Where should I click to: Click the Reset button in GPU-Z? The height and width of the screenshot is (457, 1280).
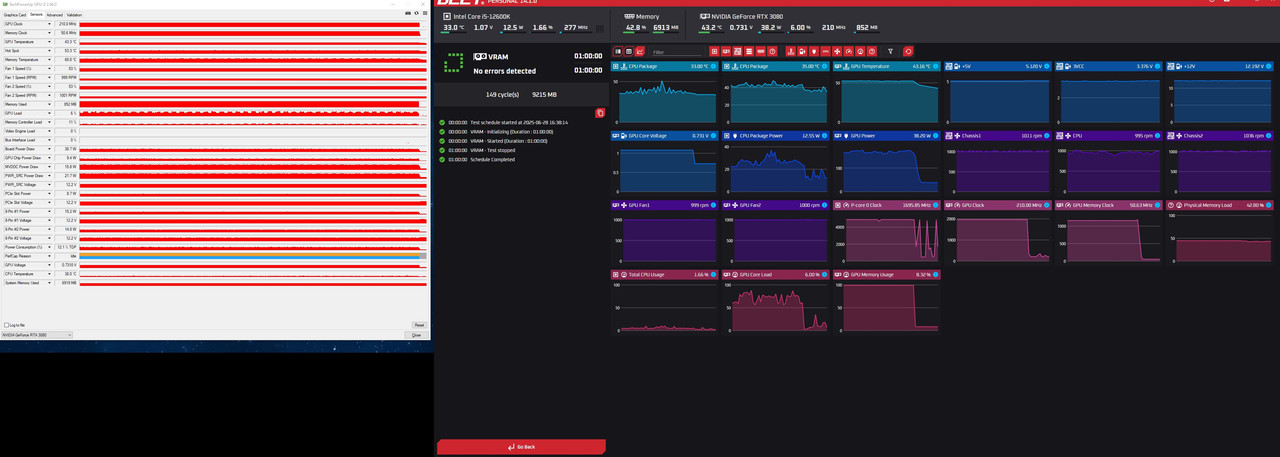click(419, 325)
